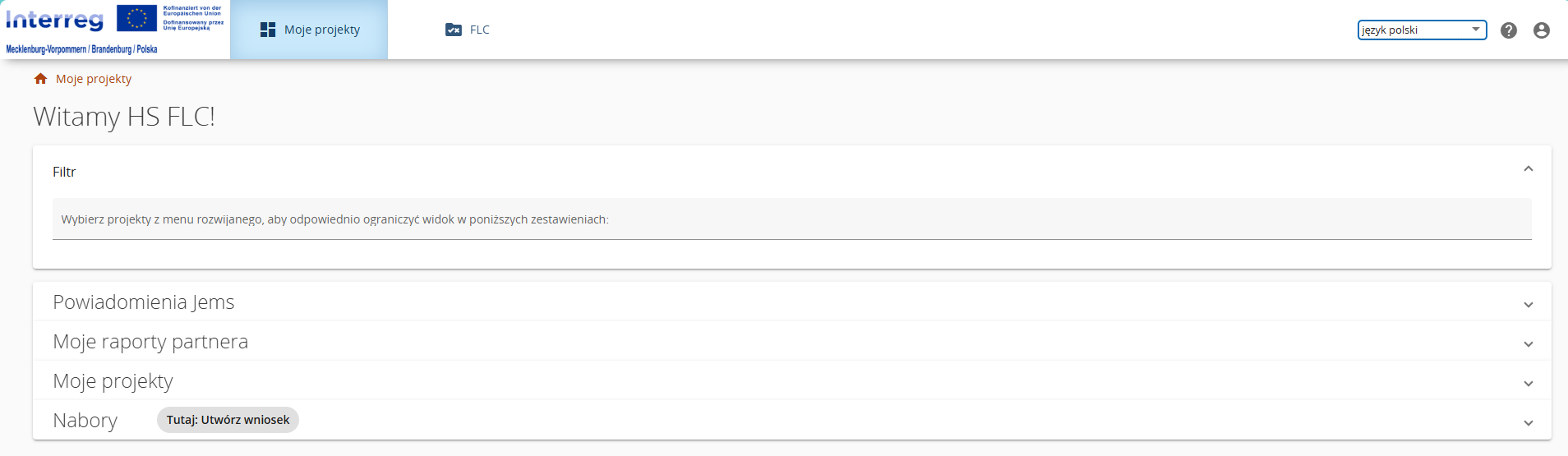Click the project filter selection field

coord(791,219)
